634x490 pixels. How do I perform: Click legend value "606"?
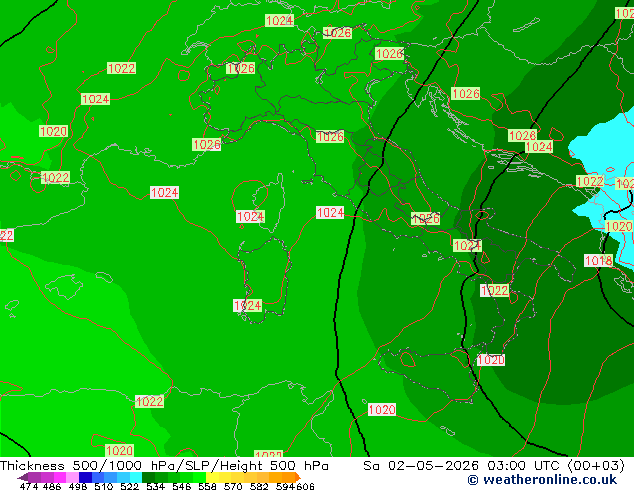(x=305, y=486)
